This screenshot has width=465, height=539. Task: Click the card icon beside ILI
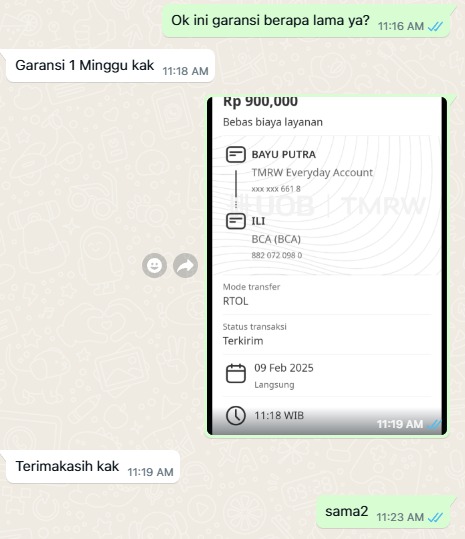[x=236, y=221]
